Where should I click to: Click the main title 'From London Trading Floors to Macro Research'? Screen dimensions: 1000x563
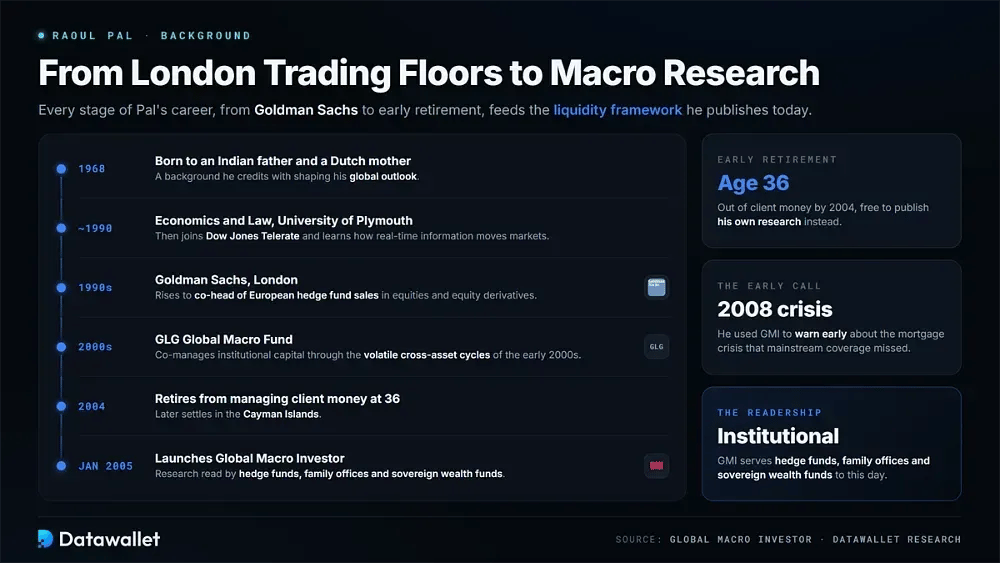[x=429, y=73]
